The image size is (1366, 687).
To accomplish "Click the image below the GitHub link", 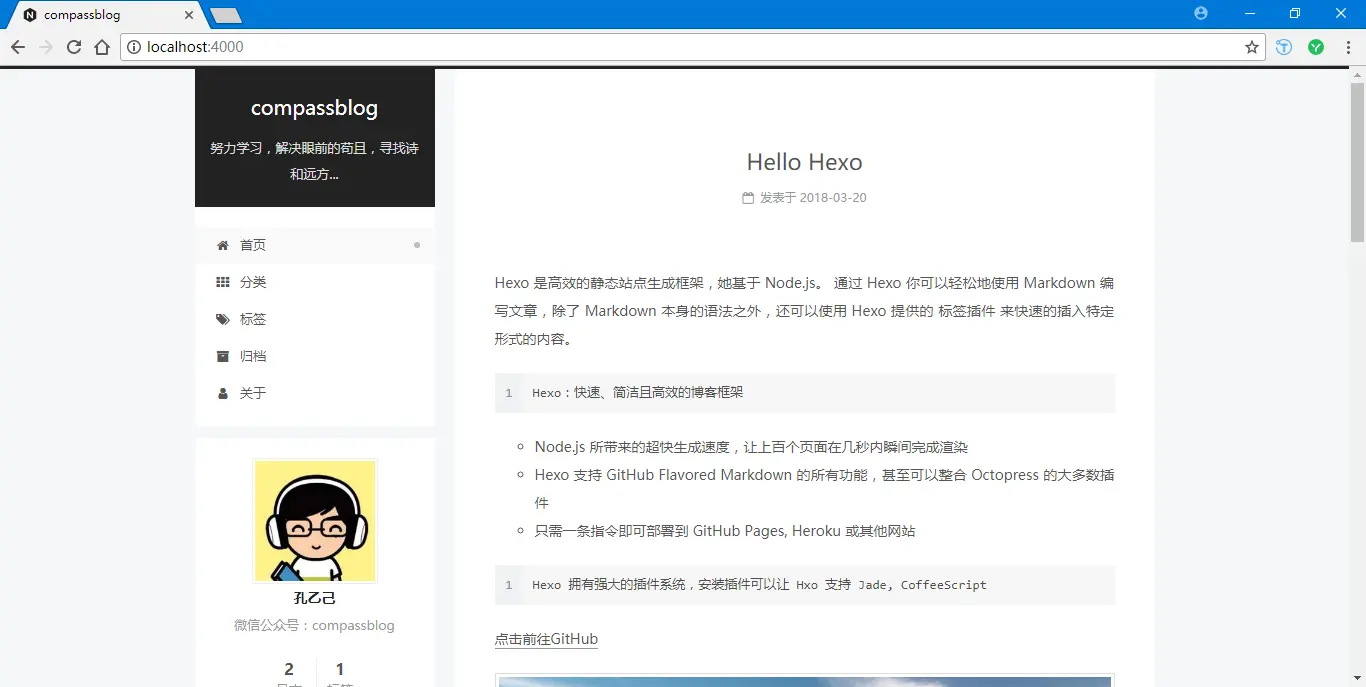I will [805, 680].
